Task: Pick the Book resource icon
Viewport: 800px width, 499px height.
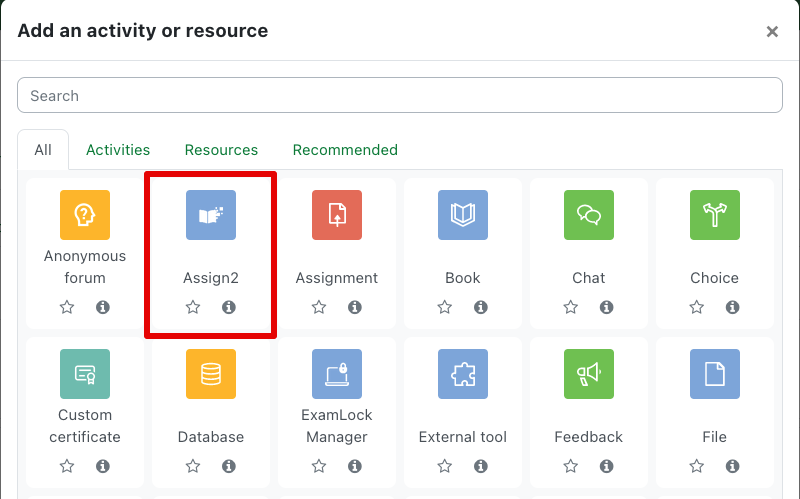Action: (463, 215)
